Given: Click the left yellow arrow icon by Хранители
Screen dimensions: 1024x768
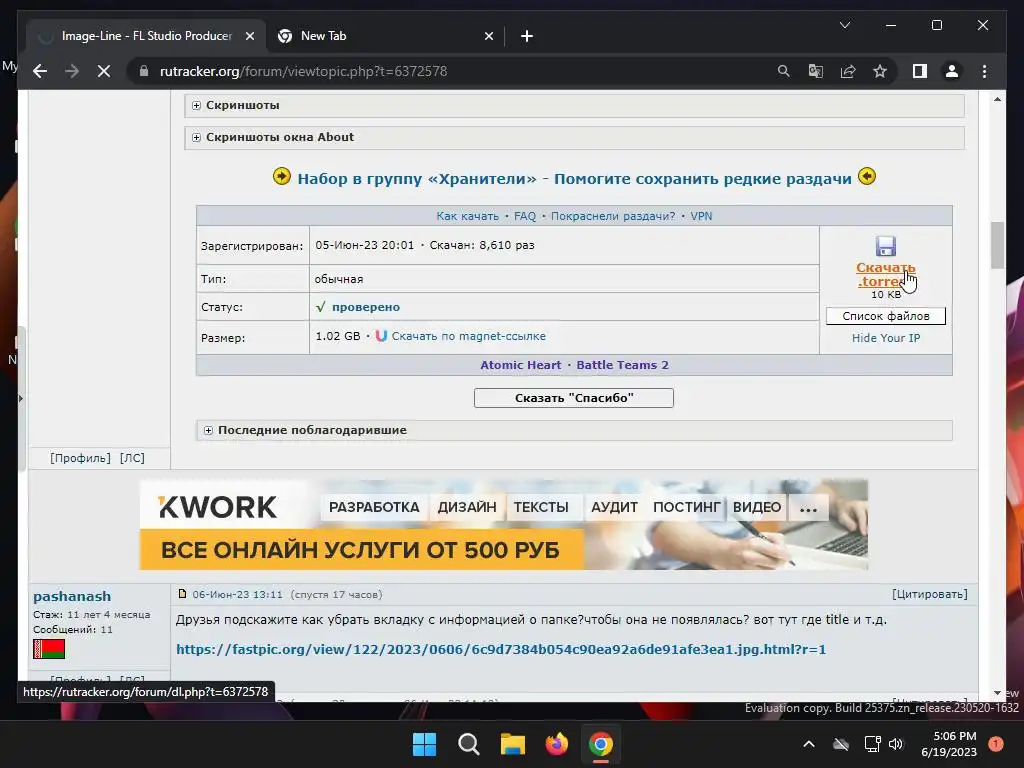Looking at the screenshot, I should pyautogui.click(x=281, y=176).
